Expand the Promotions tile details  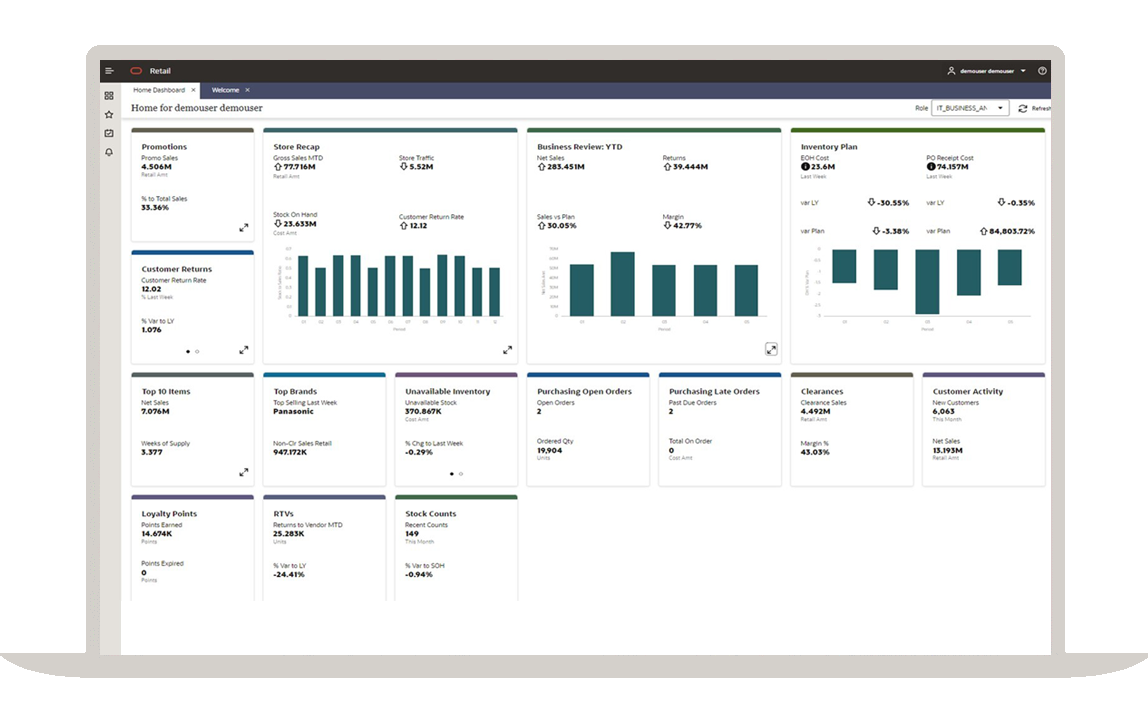243,227
